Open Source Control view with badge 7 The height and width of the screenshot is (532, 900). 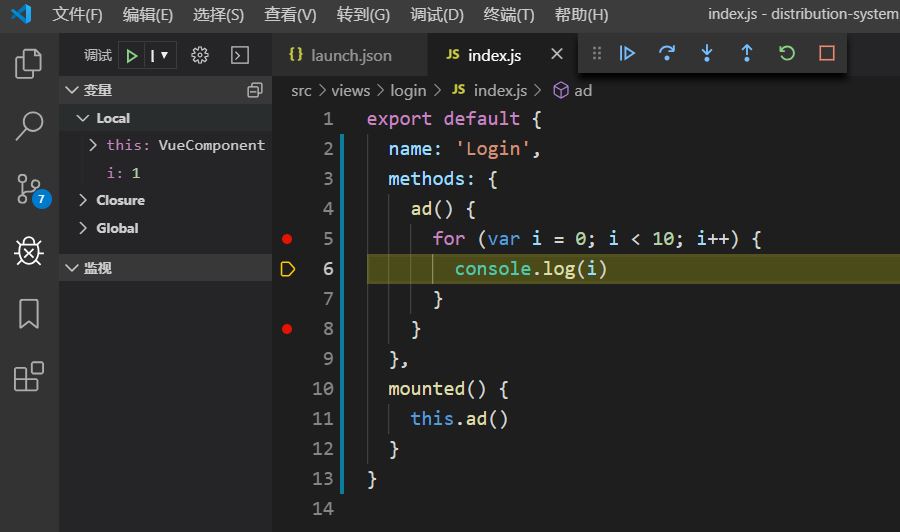(x=32, y=190)
